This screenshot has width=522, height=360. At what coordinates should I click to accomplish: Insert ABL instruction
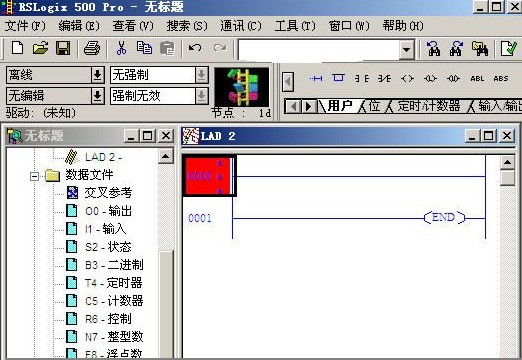click(x=477, y=79)
